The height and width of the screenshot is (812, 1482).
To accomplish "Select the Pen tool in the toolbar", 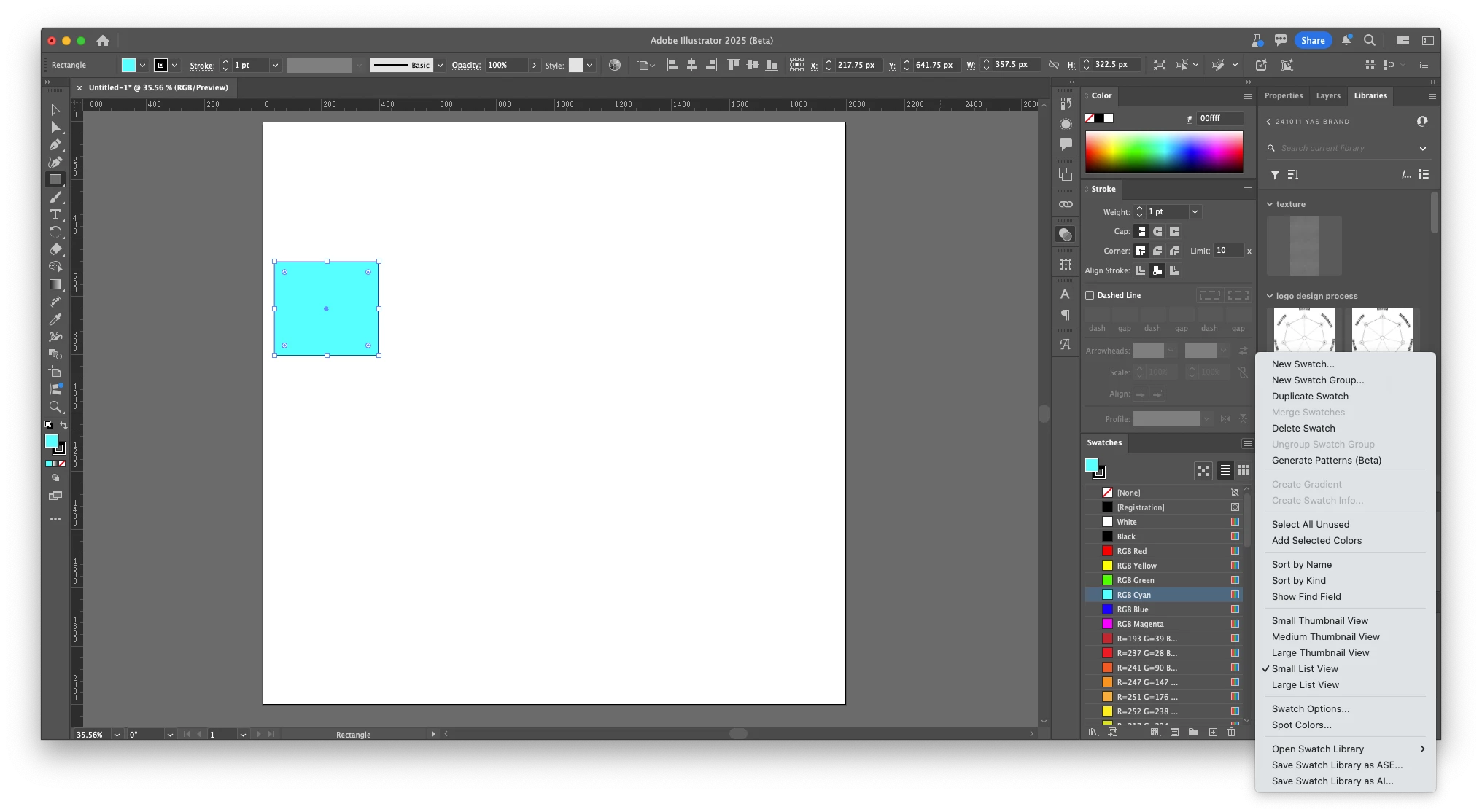I will pyautogui.click(x=55, y=144).
